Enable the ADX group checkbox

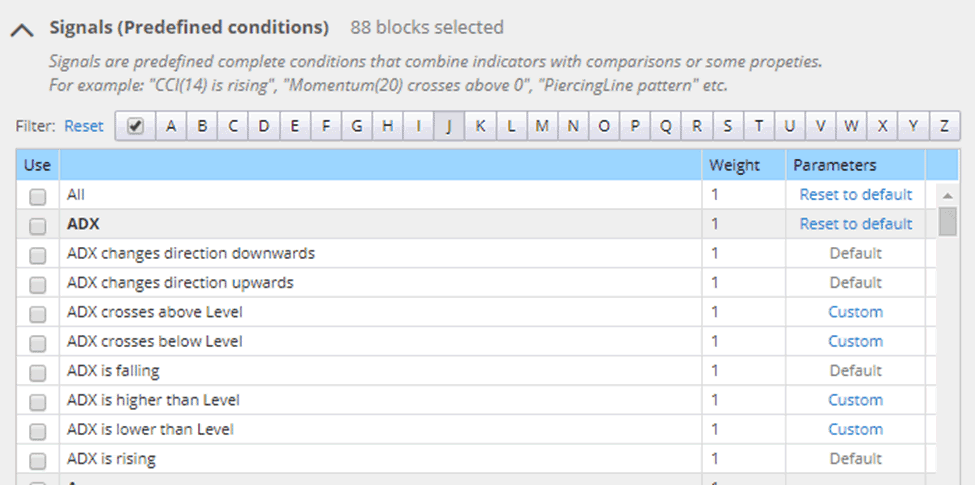click(38, 226)
